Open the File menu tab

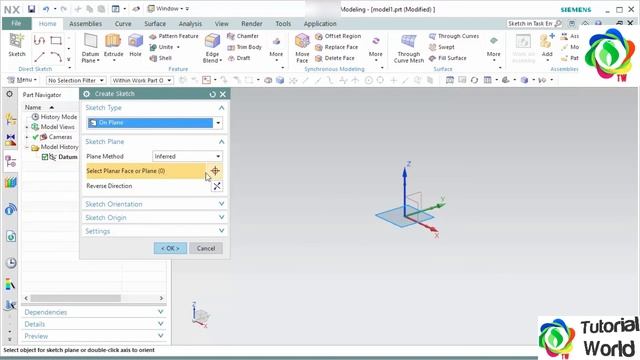pyautogui.click(x=16, y=23)
